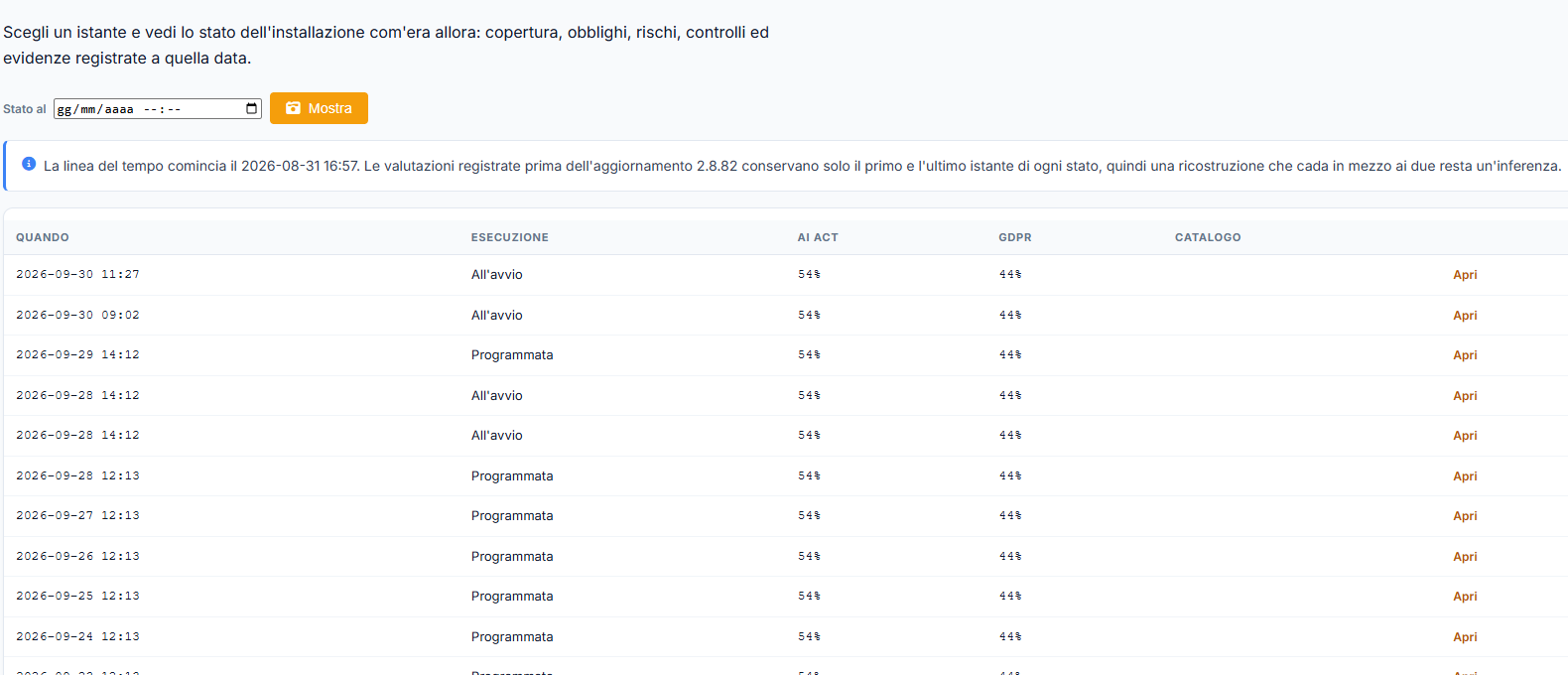Select Apri on the 2026-09-24 12:13 row
The width and height of the screenshot is (1568, 675).
tap(1465, 637)
